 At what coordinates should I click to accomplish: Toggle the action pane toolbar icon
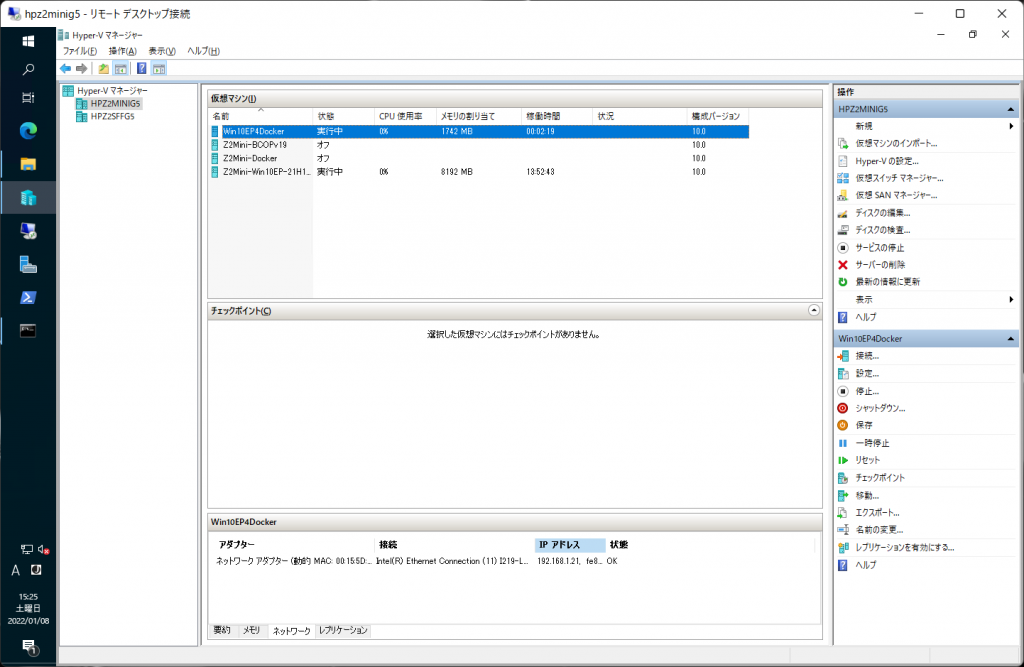tap(159, 69)
